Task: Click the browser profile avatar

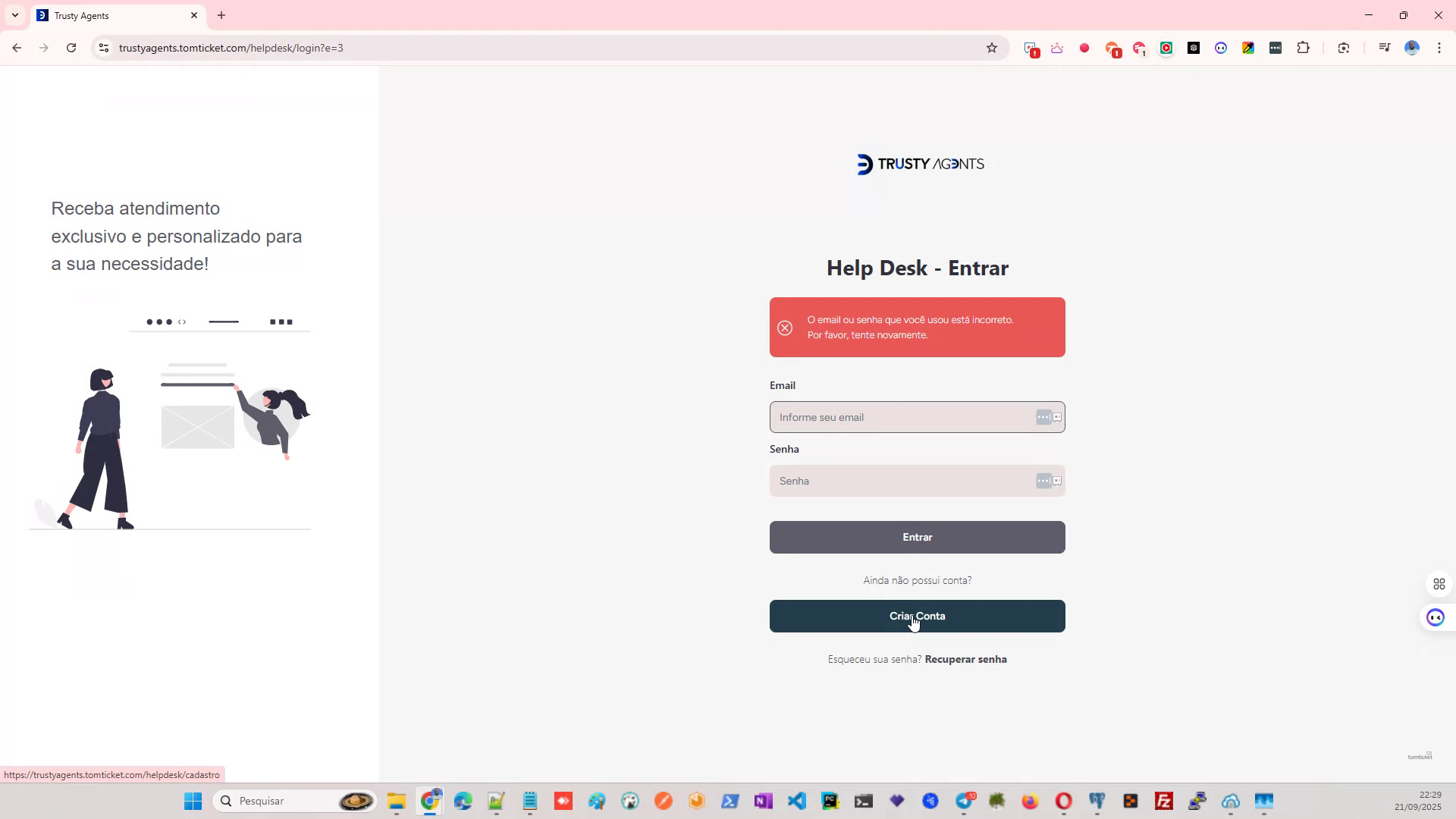Action: coord(1412,47)
